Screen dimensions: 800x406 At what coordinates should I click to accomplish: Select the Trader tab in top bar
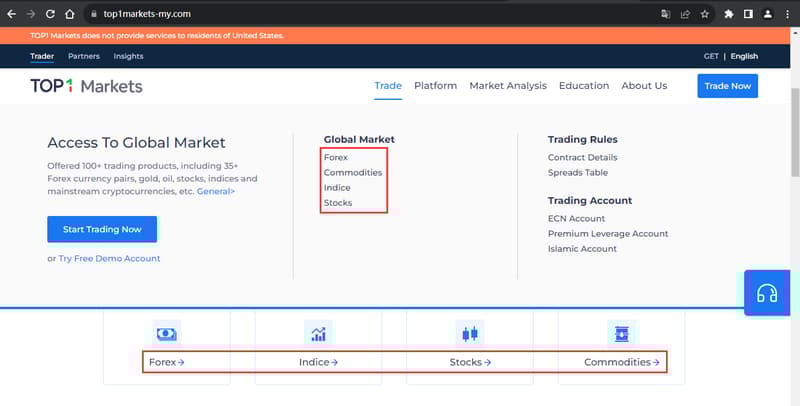point(42,56)
